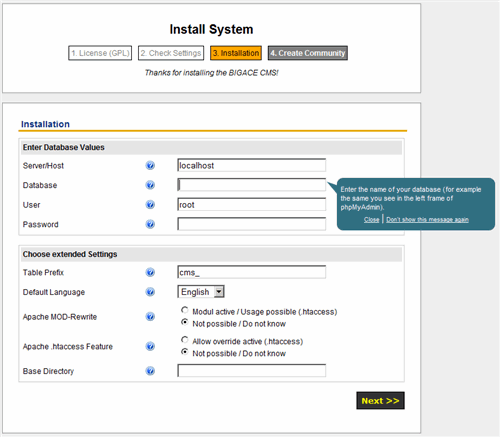
Task: Click the 'Base Directory' label
Action: 48,371
